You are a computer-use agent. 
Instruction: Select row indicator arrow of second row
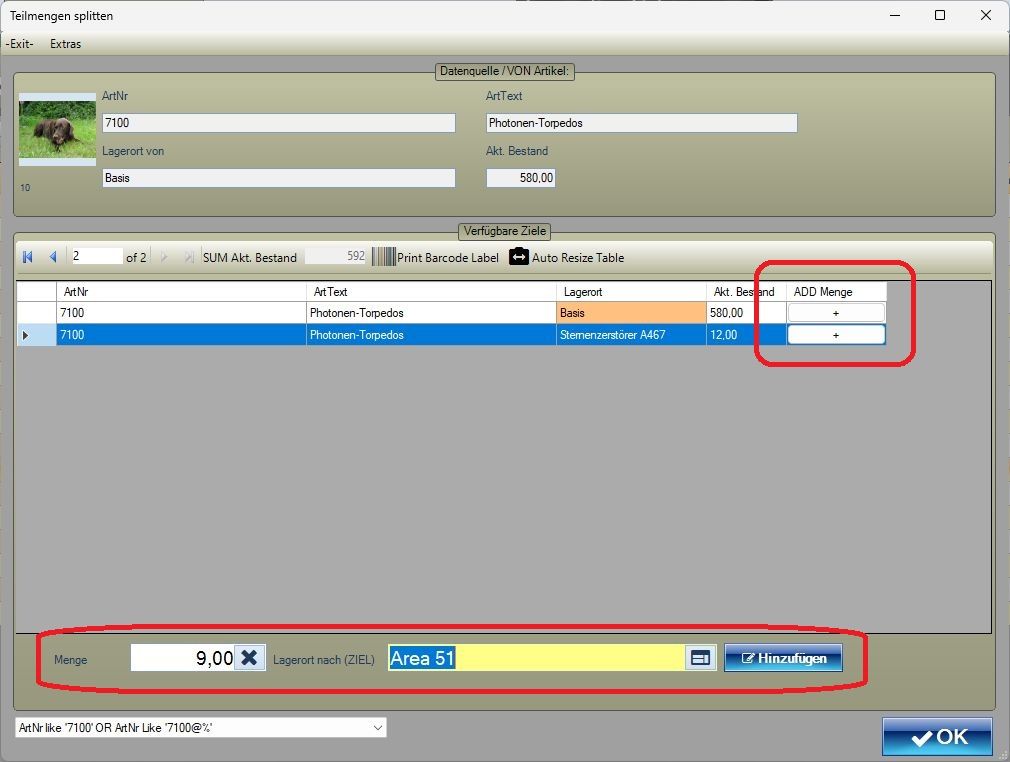tap(26, 335)
